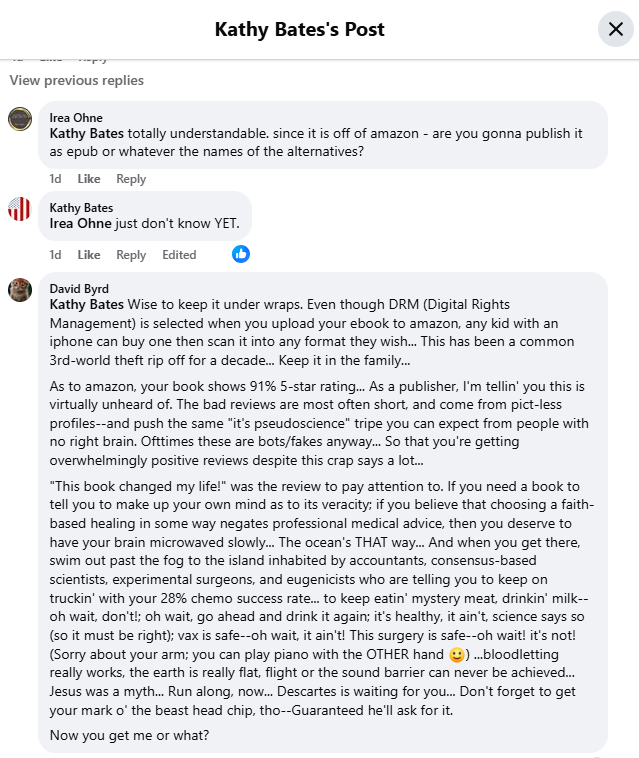The height and width of the screenshot is (758, 639).
Task: Open Irea Ohne's profile picture
Action: pos(20,119)
